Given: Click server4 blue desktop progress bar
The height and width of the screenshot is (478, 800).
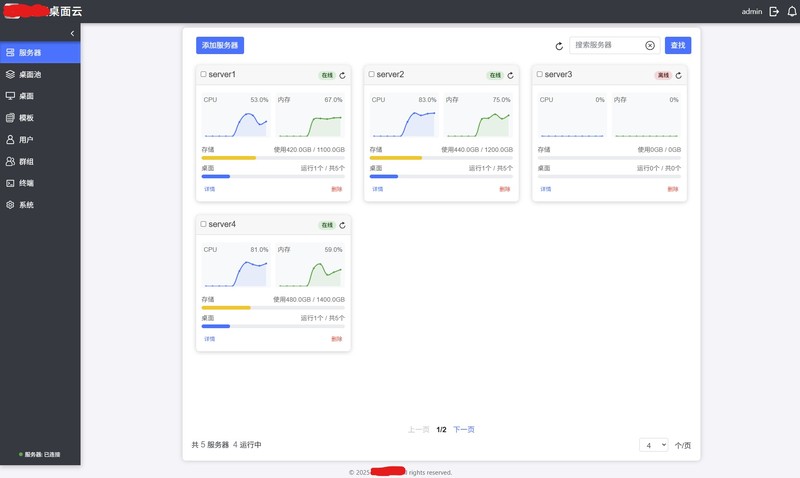Looking at the screenshot, I should click(216, 326).
